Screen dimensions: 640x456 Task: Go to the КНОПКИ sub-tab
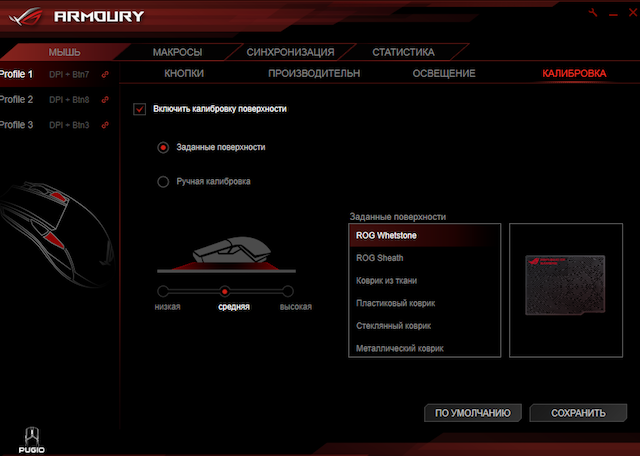click(184, 73)
